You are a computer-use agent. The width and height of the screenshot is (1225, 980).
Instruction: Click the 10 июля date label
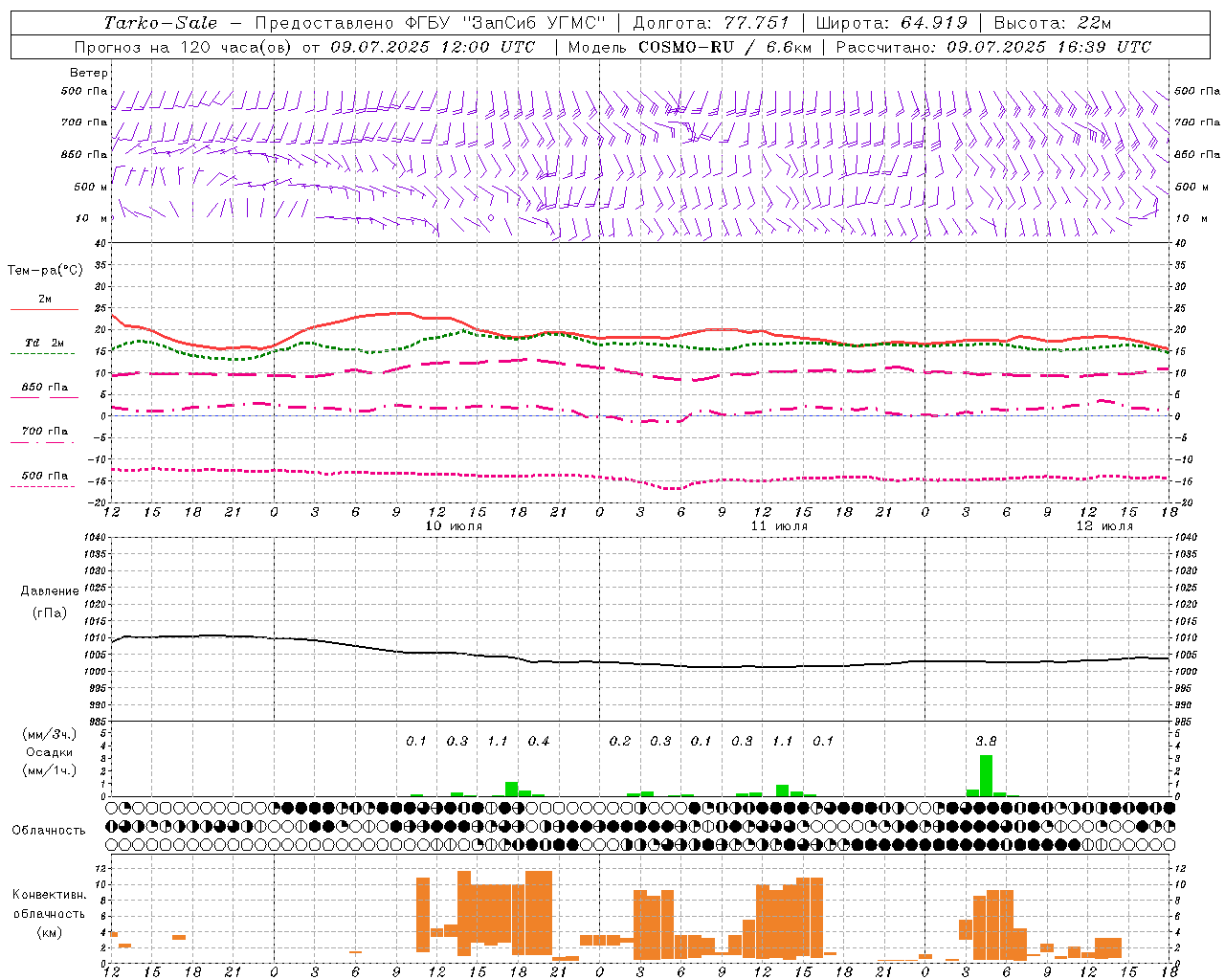click(454, 526)
